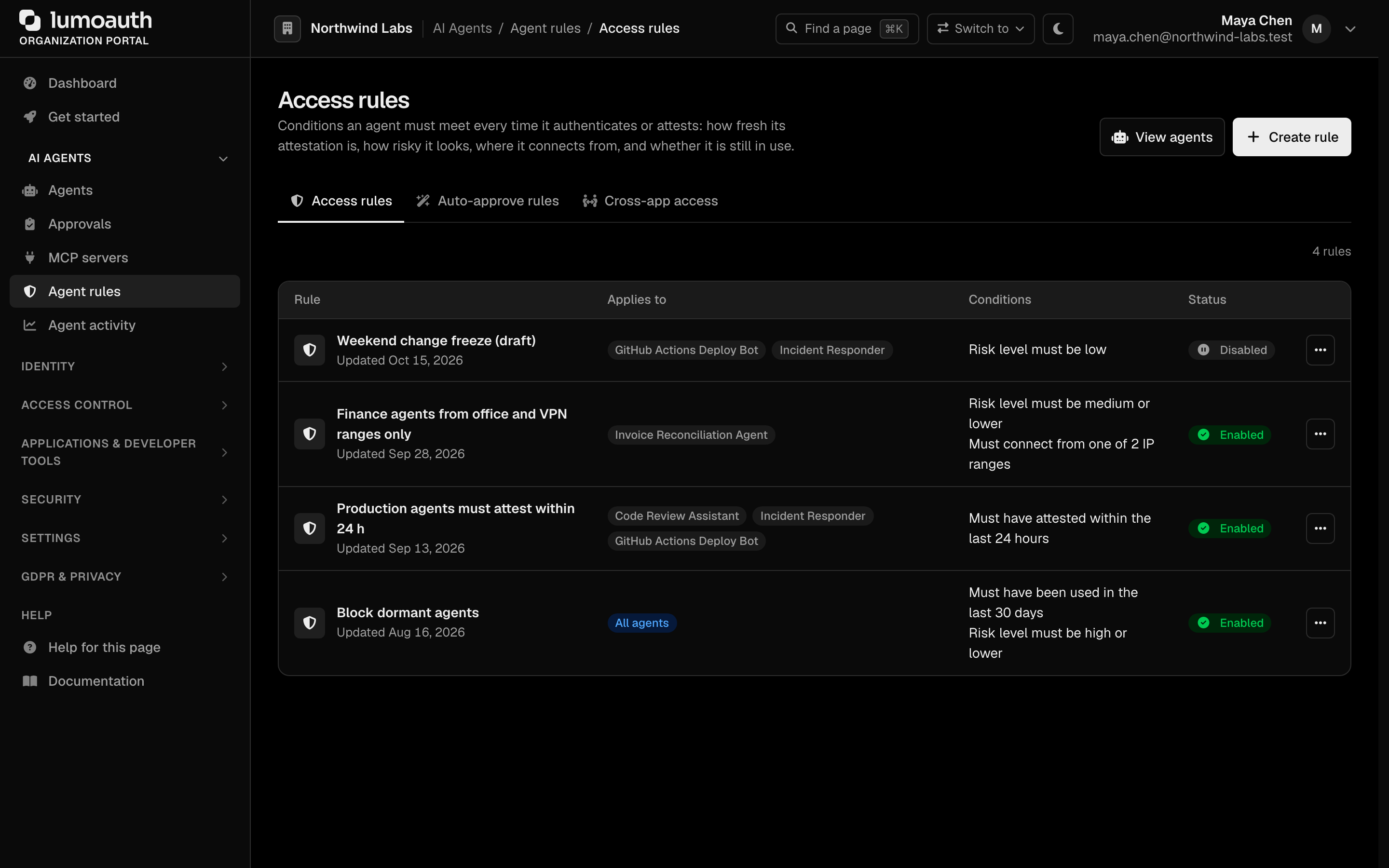The width and height of the screenshot is (1389, 868).
Task: Open more actions for Block dormant agents rule
Action: (x=1320, y=623)
